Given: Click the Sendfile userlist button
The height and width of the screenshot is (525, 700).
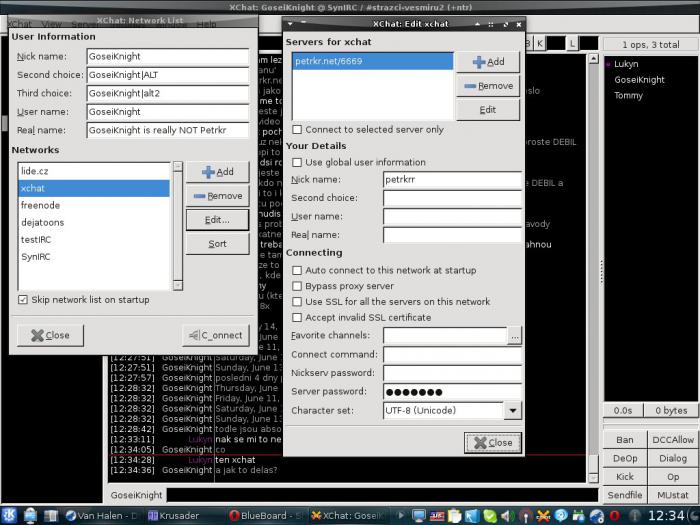Looking at the screenshot, I should (625, 495).
